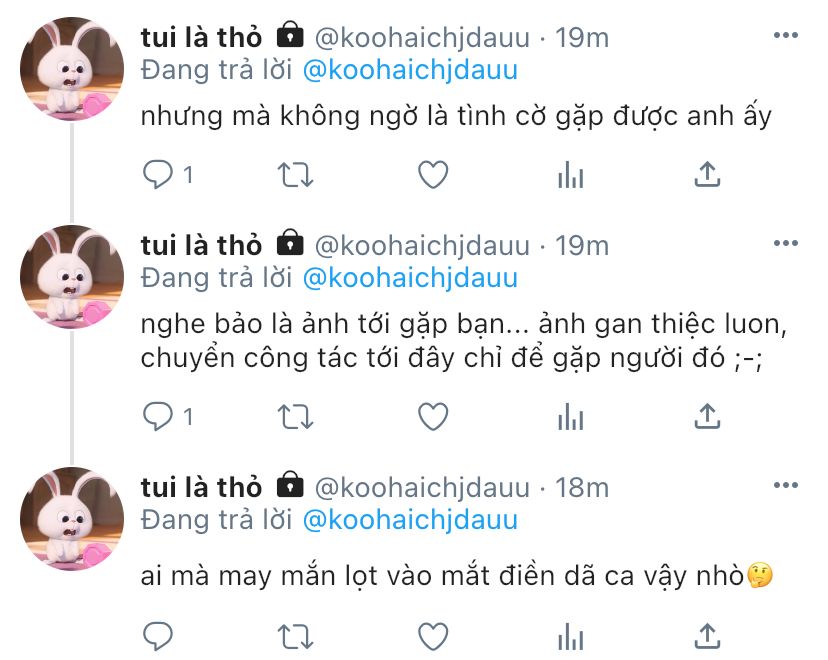Open the more options menu on the first tweet
The width and height of the screenshot is (828, 660).
786,35
